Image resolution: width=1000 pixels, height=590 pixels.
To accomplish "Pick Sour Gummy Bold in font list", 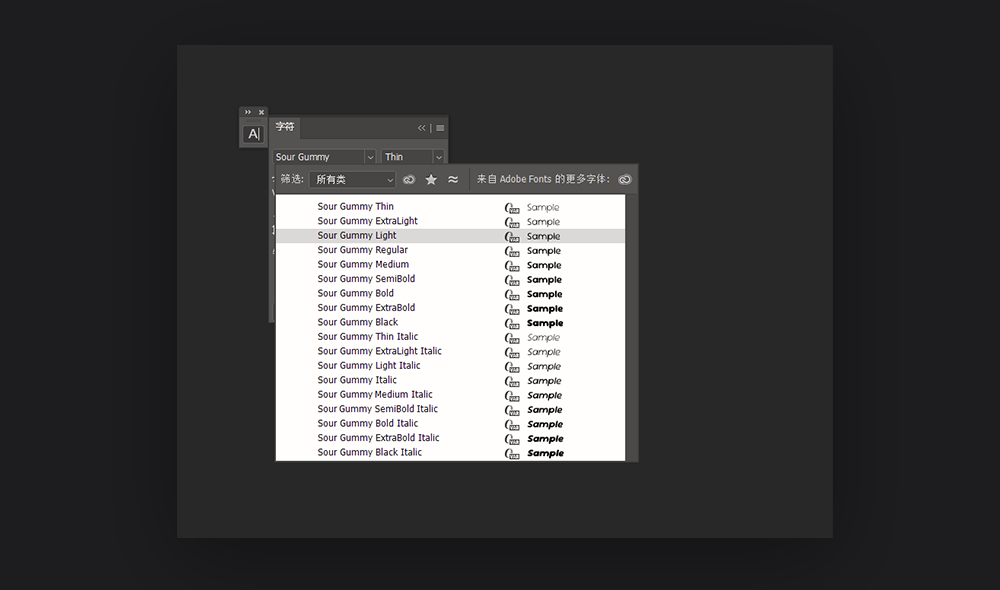I will click(x=450, y=293).
